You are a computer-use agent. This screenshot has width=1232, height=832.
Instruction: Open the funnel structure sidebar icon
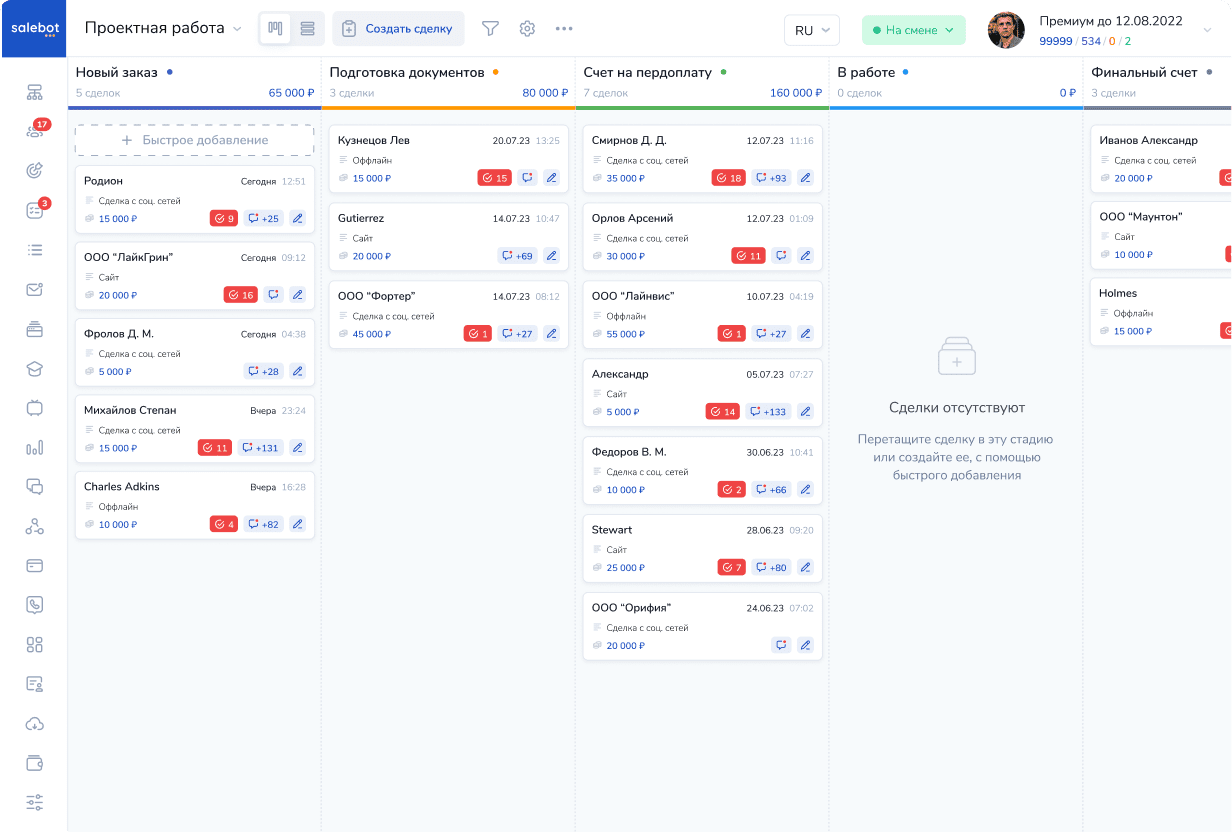34,93
